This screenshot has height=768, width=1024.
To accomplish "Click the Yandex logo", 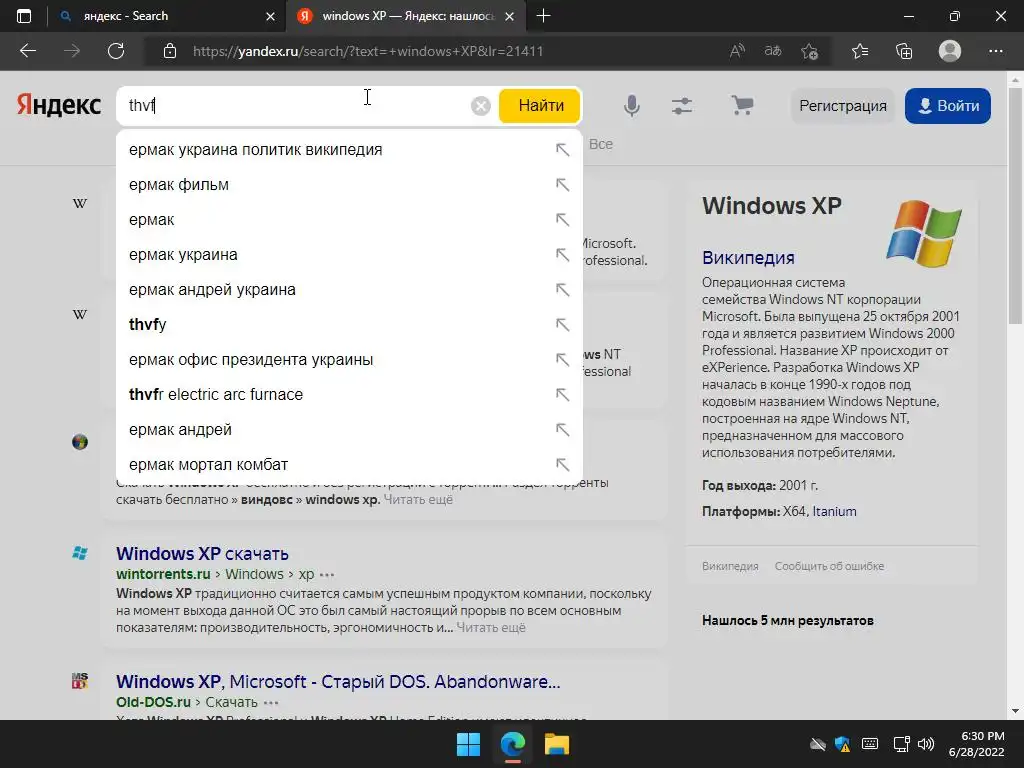I will pos(59,105).
